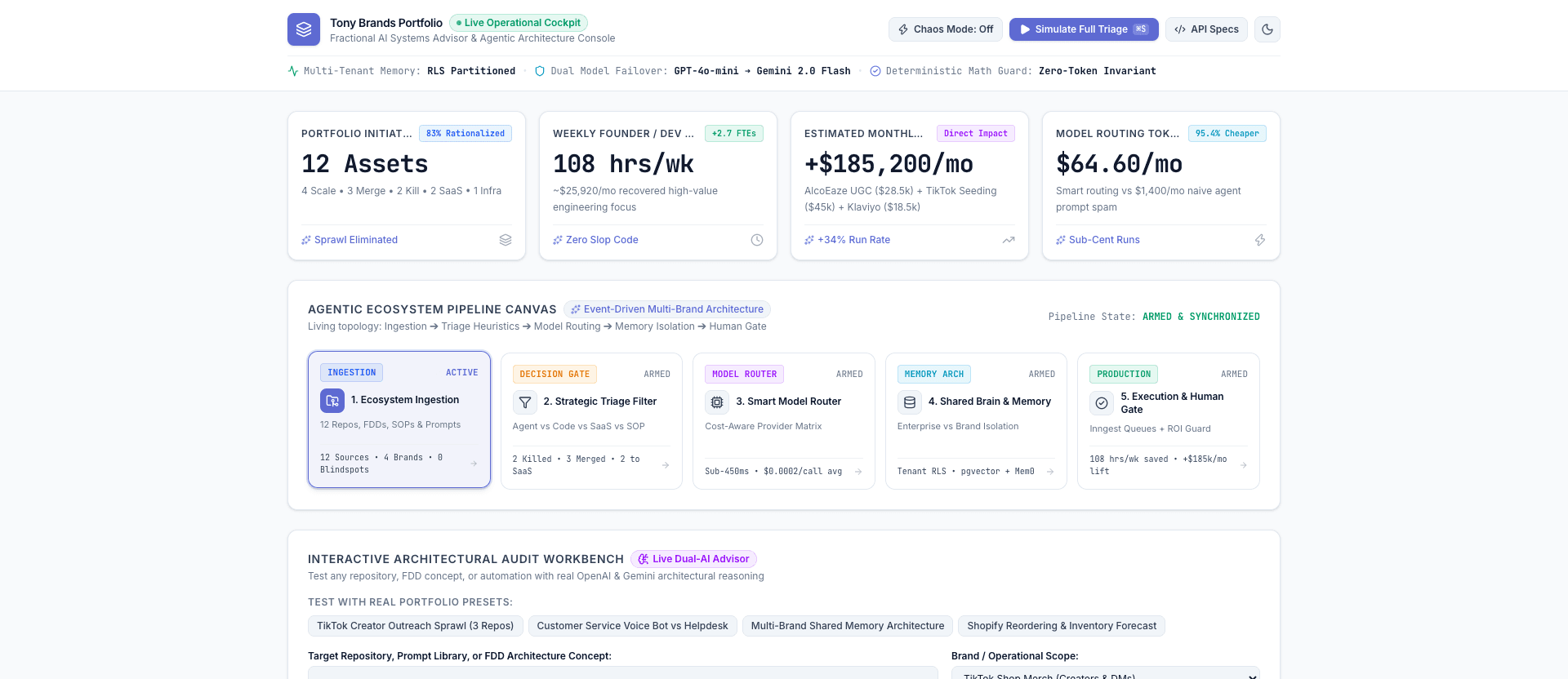The image size is (1568, 679).
Task: Select TikTok Creator Outreach Sprawl preset
Action: coord(416,626)
